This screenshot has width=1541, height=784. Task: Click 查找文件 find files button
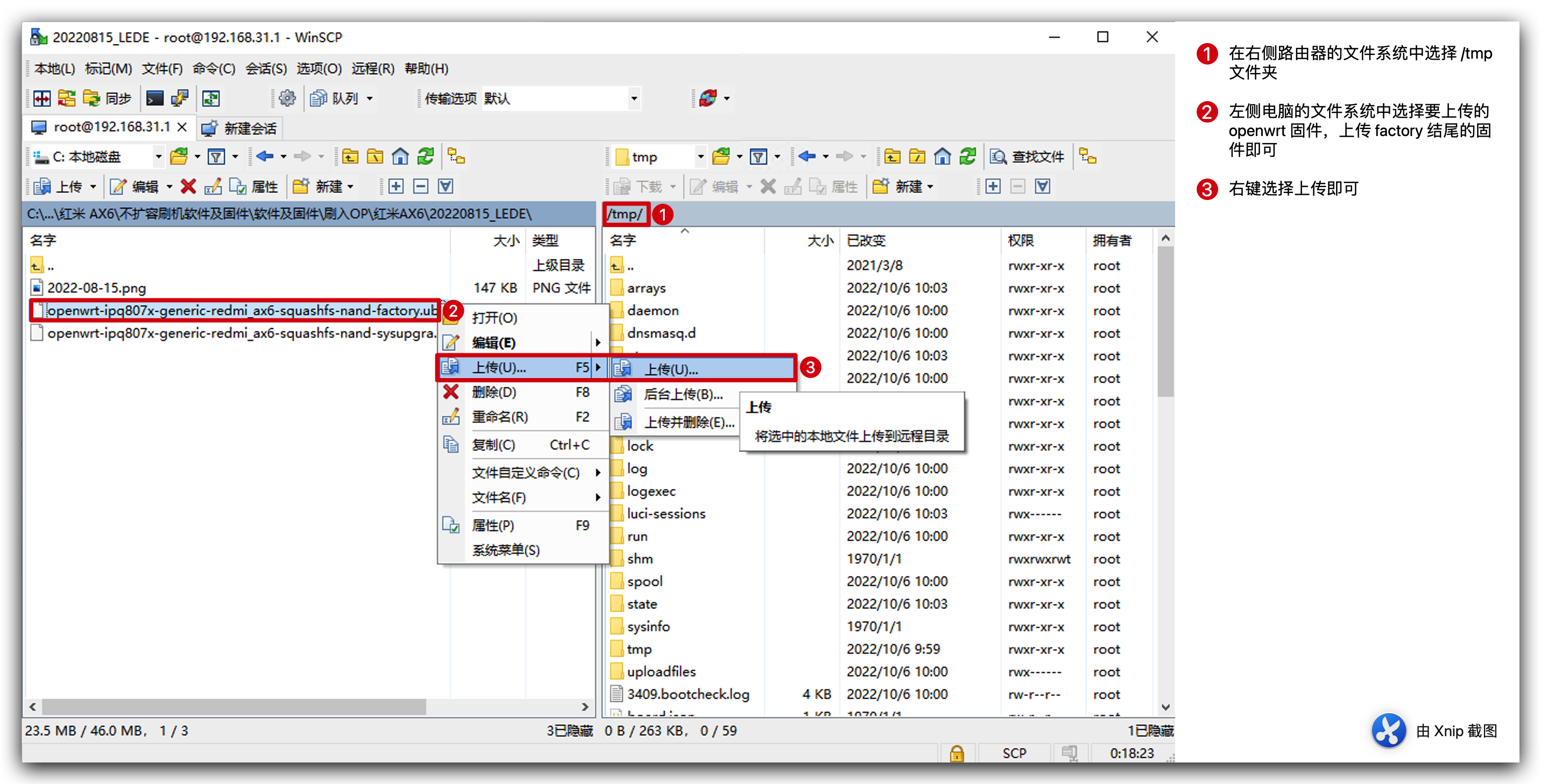pos(1027,157)
